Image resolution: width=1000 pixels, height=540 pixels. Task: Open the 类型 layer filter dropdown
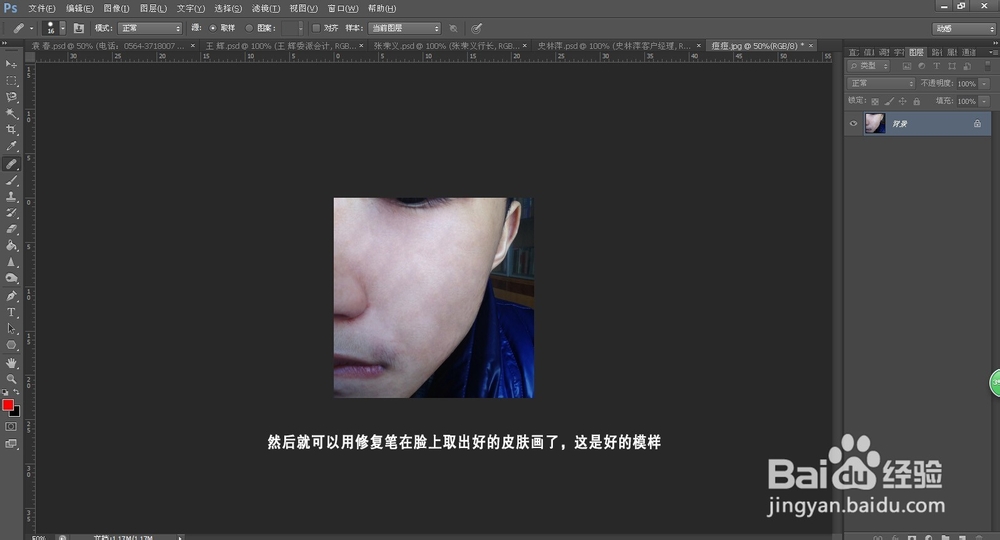(869, 66)
